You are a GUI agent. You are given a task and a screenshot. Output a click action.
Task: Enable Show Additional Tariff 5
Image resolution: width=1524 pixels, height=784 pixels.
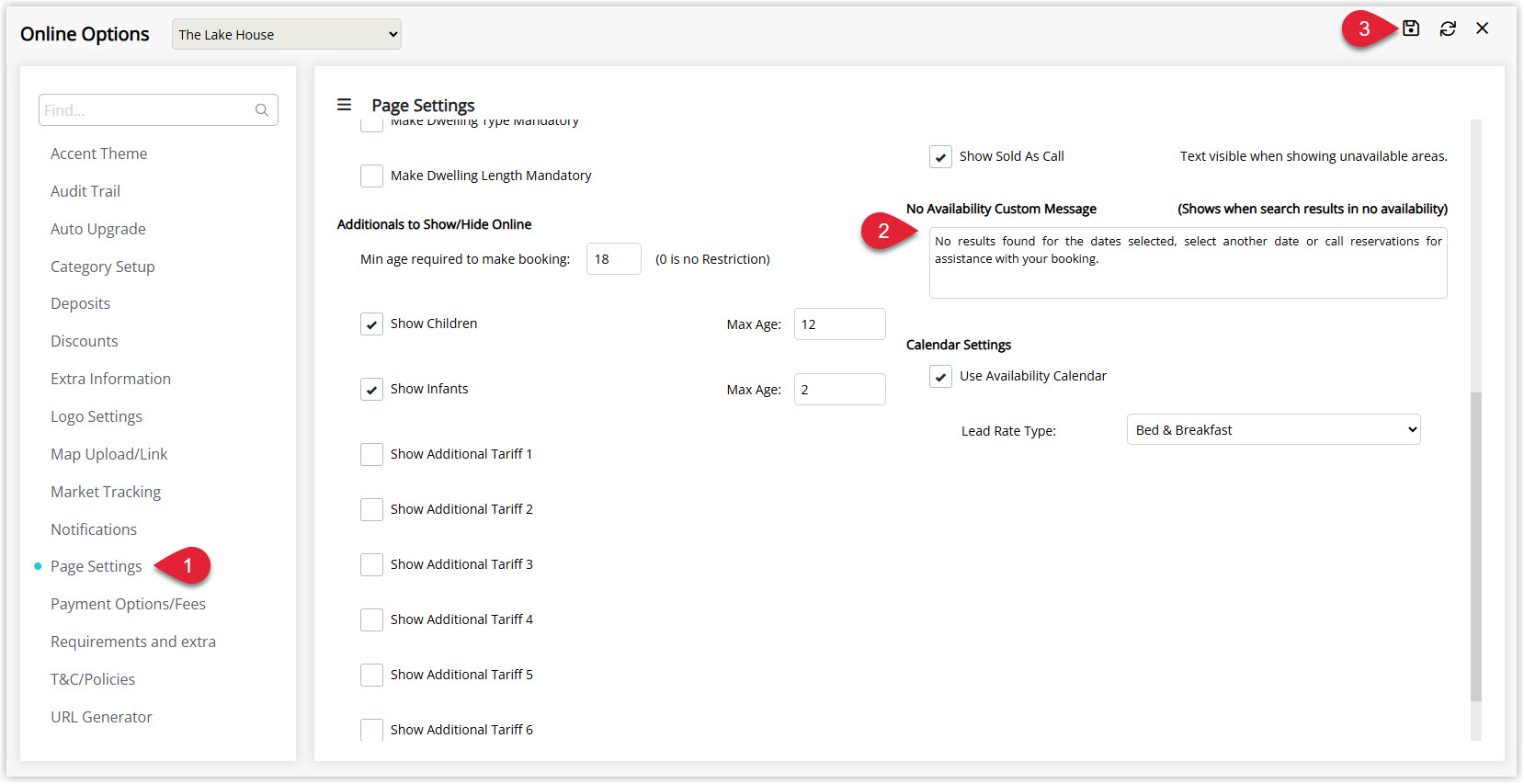coord(371,675)
